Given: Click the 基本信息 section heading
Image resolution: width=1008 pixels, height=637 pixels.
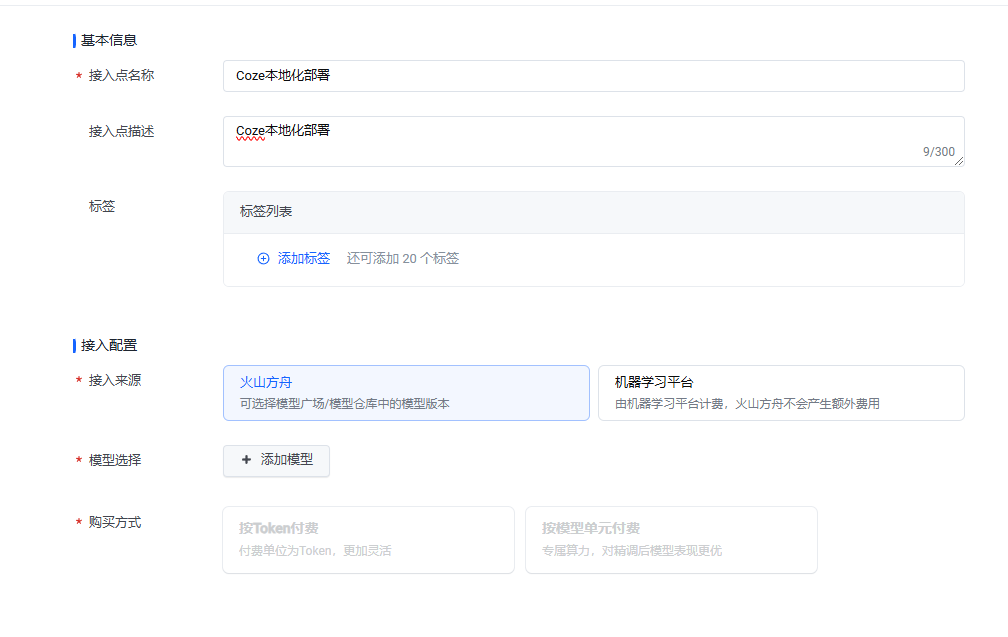Looking at the screenshot, I should pyautogui.click(x=109, y=40).
